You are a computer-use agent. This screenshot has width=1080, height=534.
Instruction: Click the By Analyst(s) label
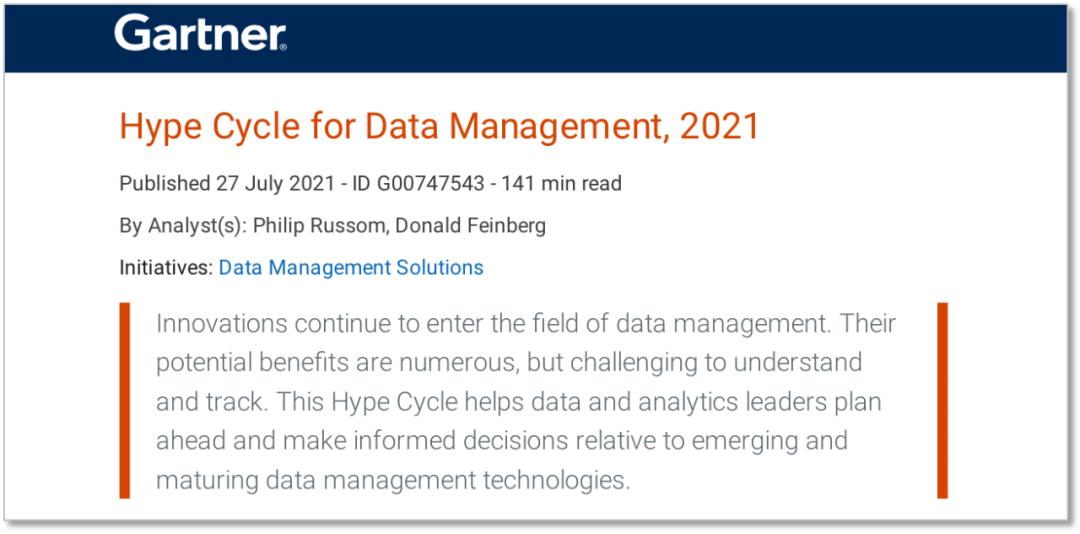(182, 225)
